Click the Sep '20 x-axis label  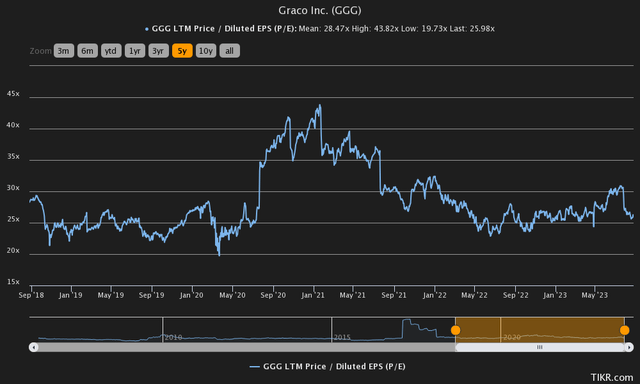(273, 295)
